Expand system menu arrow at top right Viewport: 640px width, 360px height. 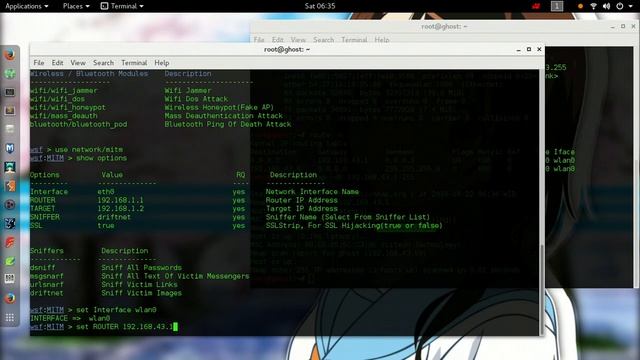(x=630, y=6)
